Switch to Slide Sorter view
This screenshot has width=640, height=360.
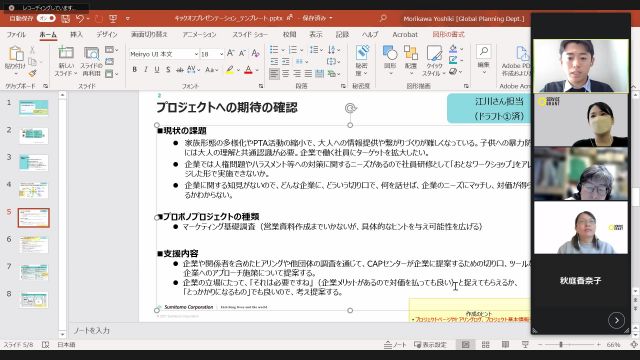(485, 344)
